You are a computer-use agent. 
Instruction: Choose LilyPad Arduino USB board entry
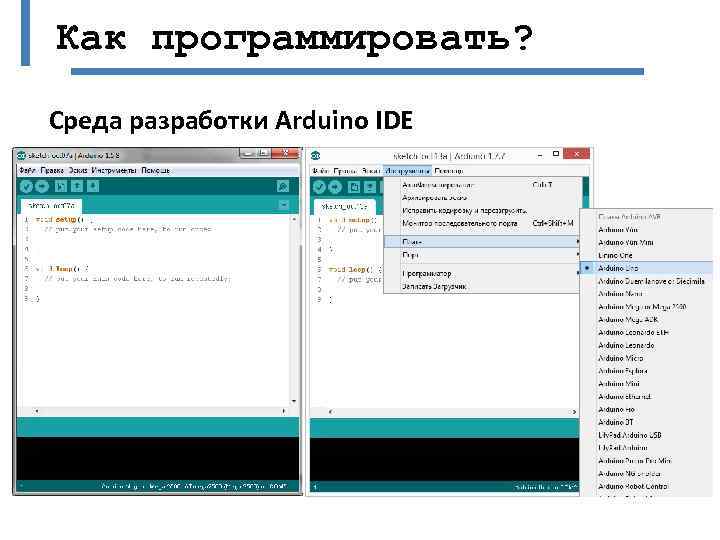click(647, 435)
